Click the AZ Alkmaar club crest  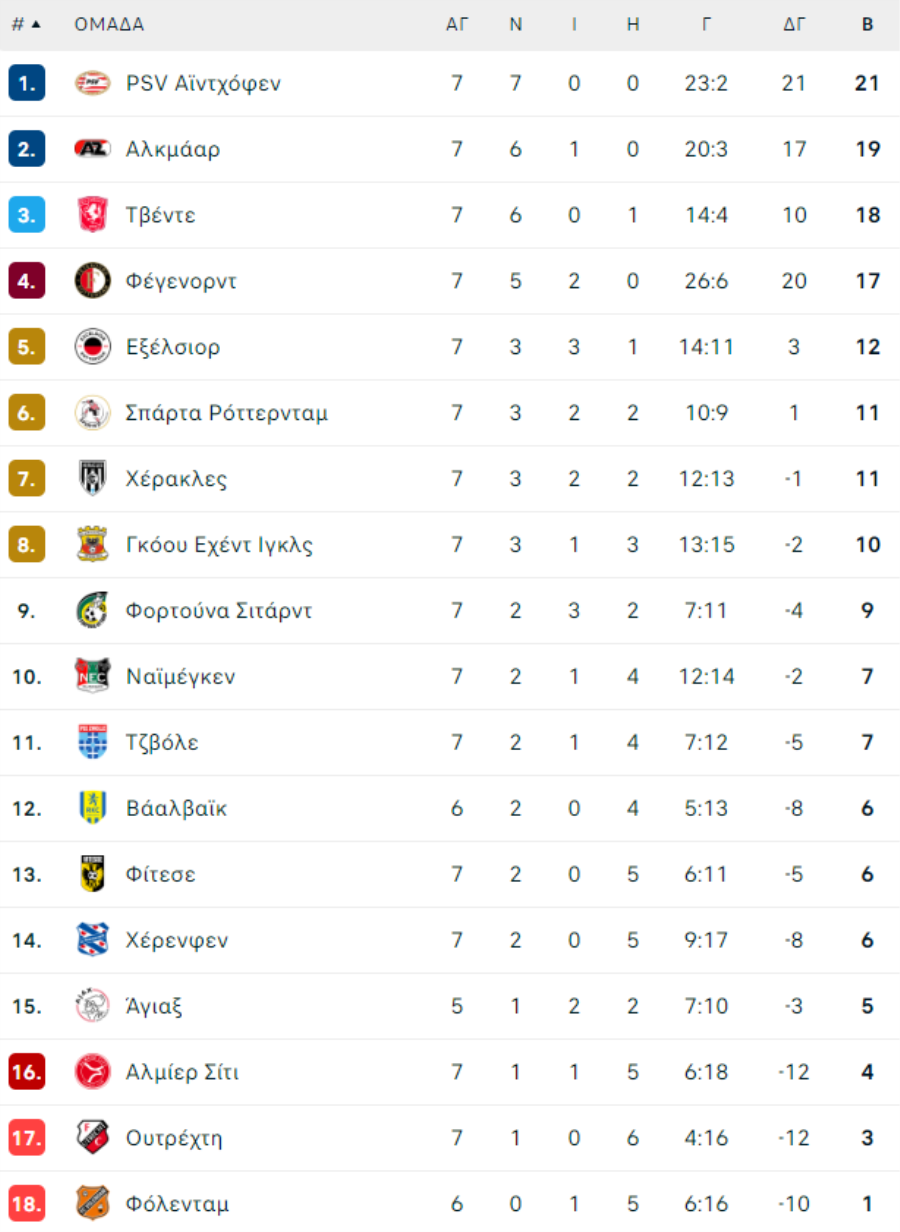(93, 149)
